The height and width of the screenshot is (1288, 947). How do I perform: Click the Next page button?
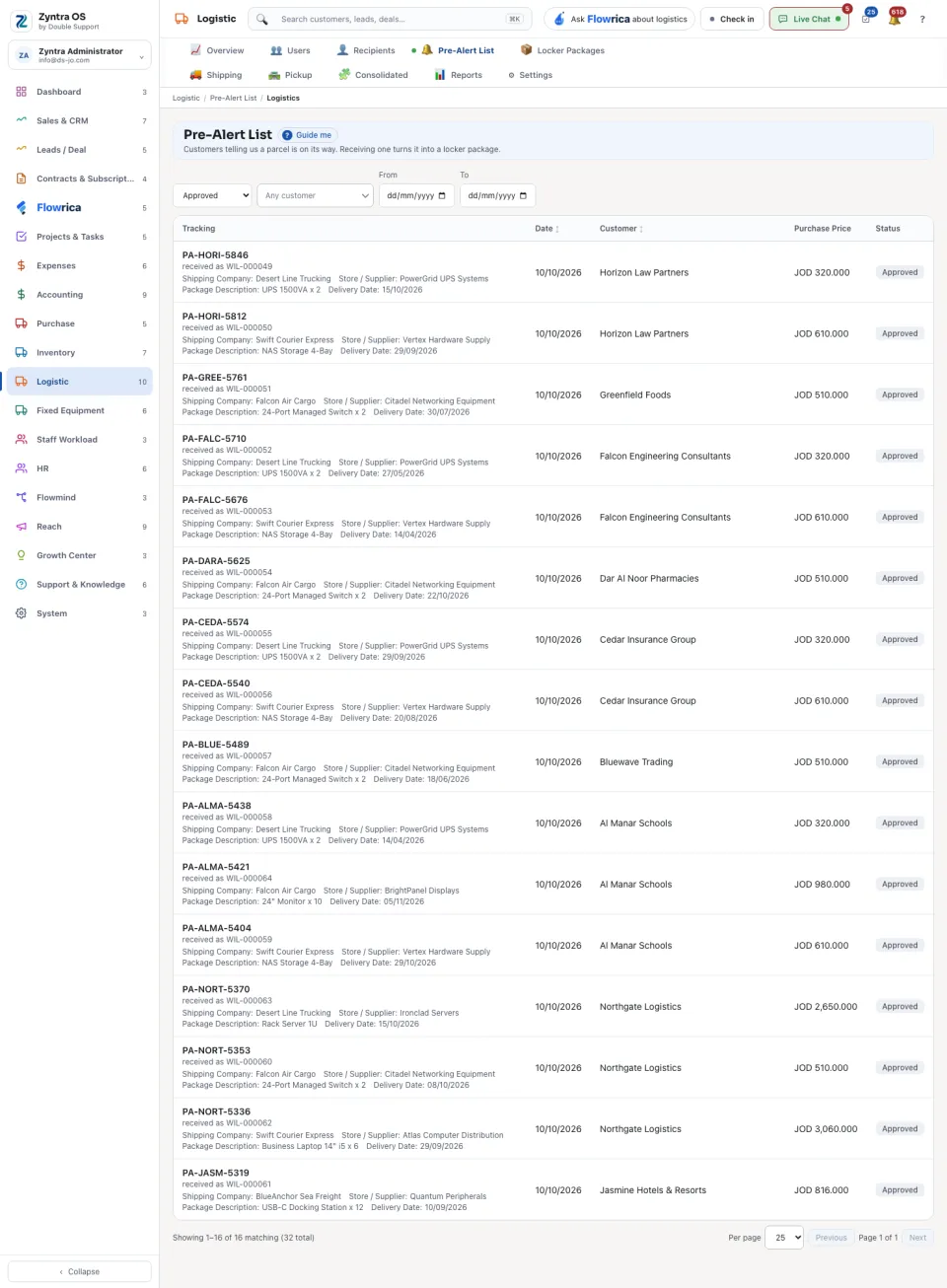917,1238
